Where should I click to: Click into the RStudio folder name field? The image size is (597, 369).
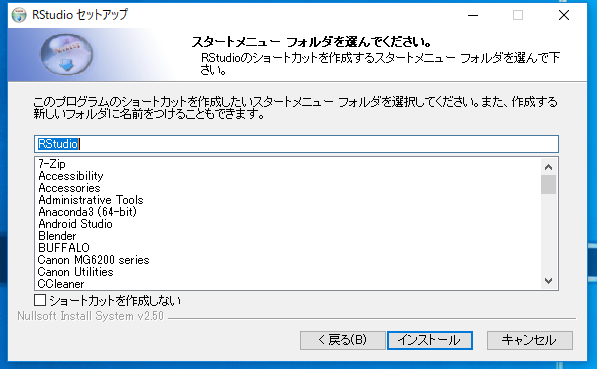click(296, 144)
